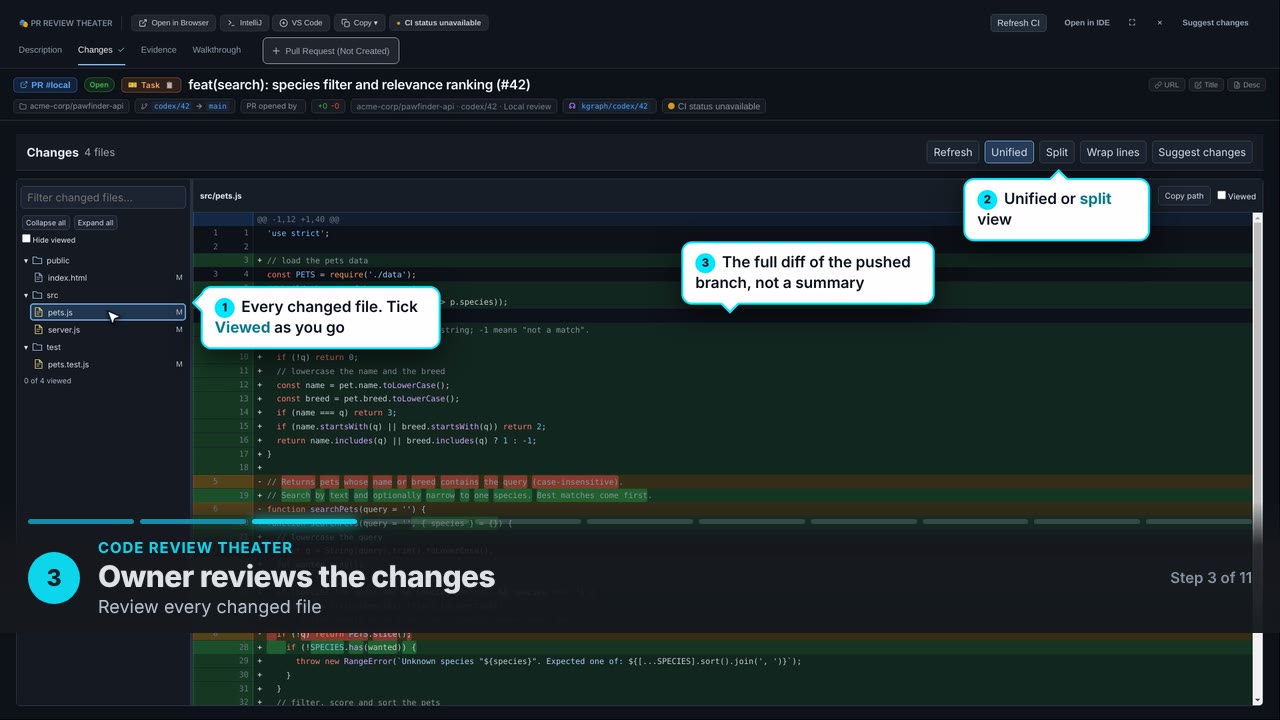Click Pull Request (Not Created) button
The image size is (1280, 720).
331,50
